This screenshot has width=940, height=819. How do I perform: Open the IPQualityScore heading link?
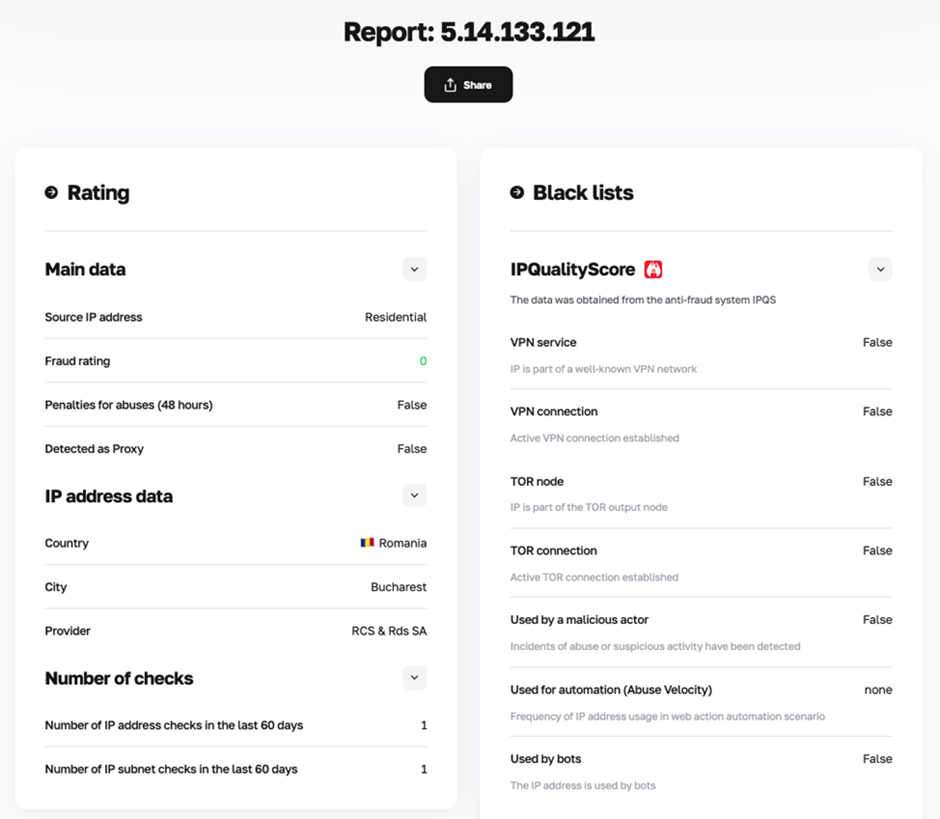572,269
